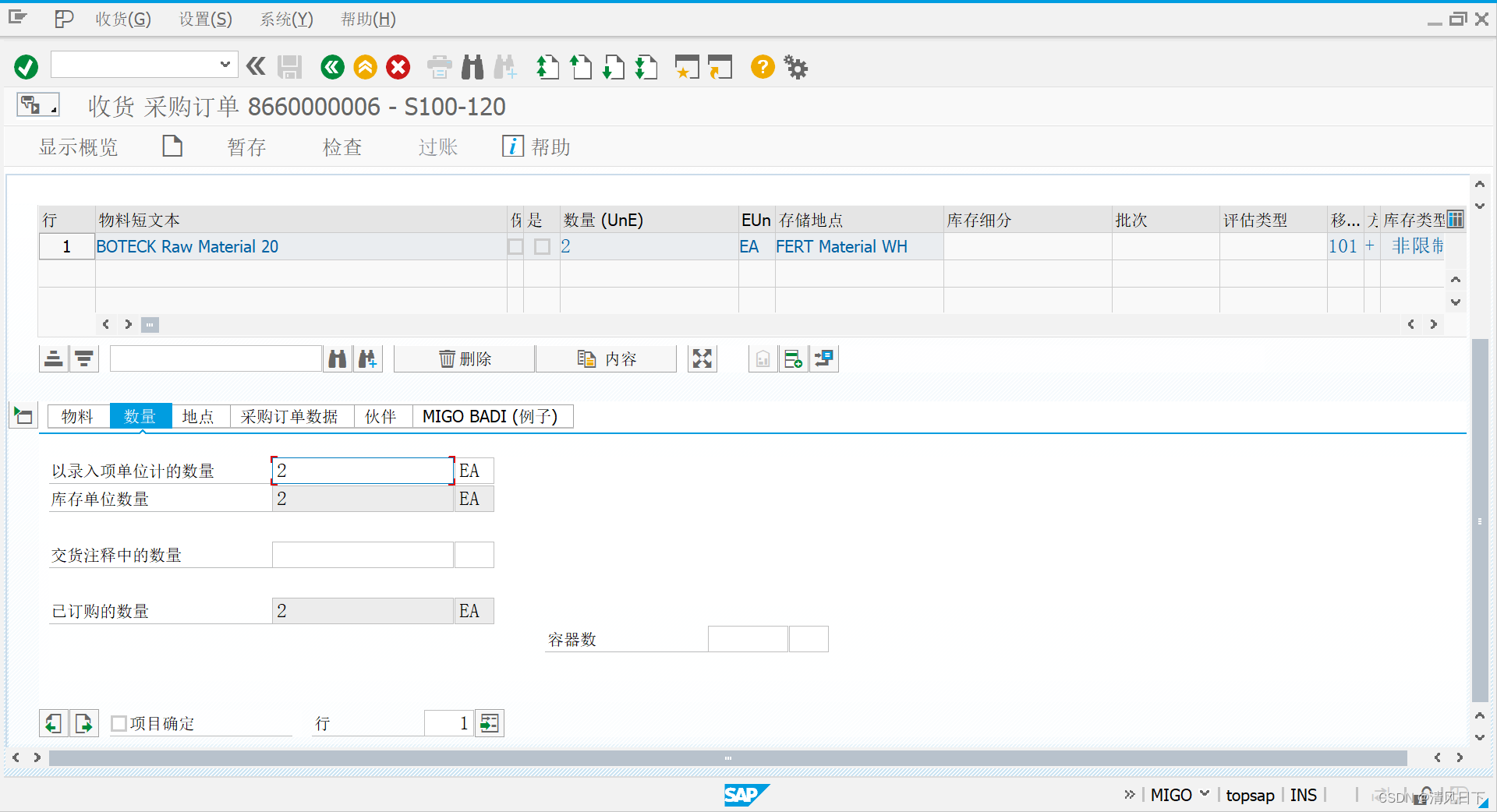This screenshot has height=812, width=1497.
Task: Click the new document icon beside 显示概览
Action: [x=172, y=146]
